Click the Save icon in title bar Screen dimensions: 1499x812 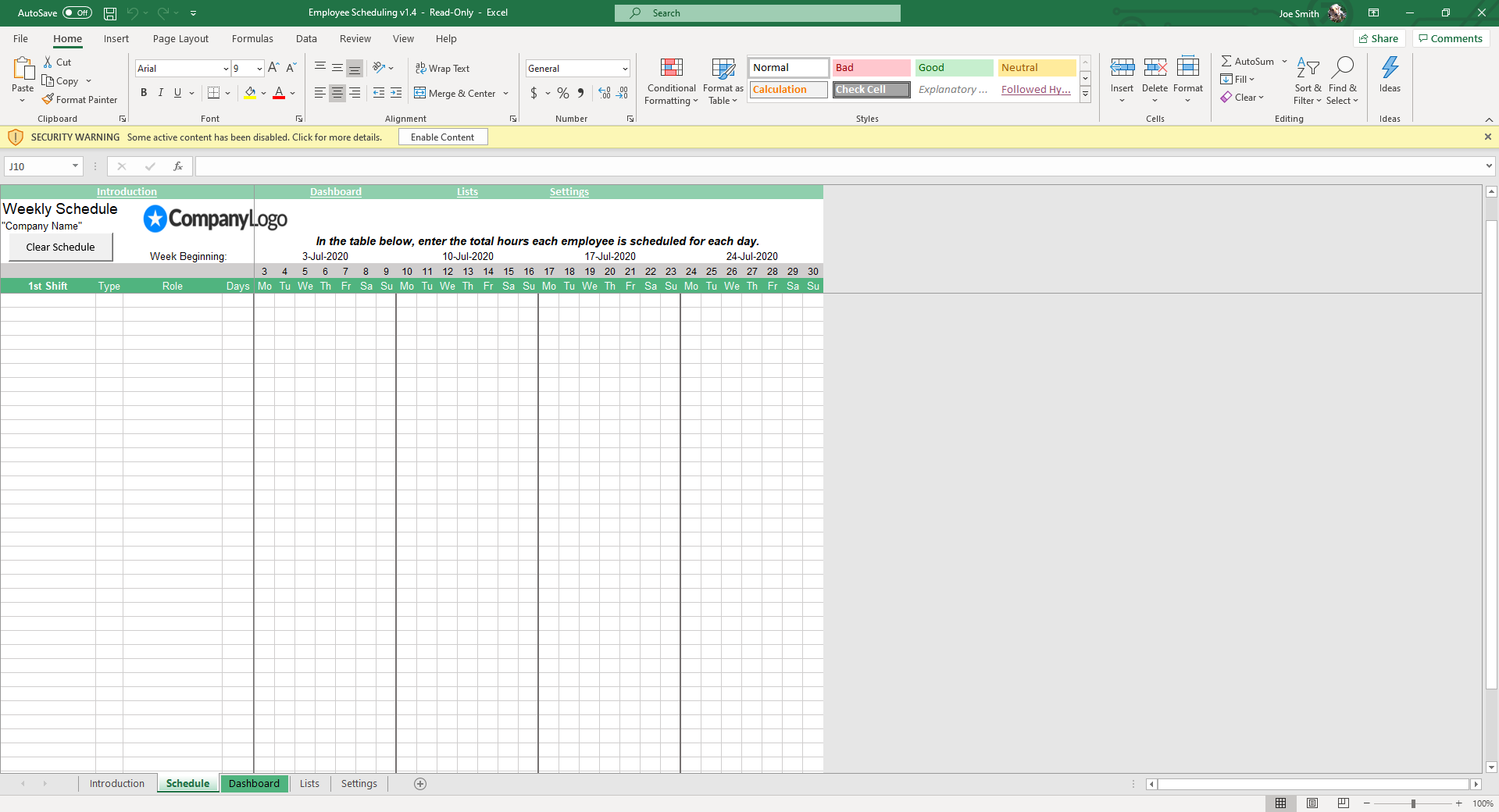tap(110, 13)
